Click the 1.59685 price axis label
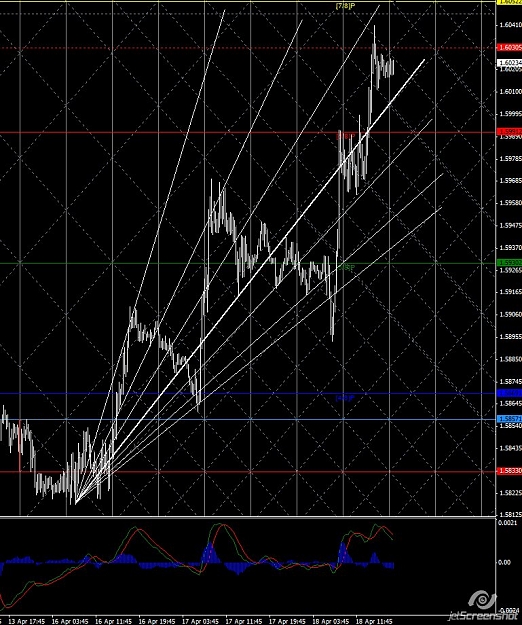 coord(510,180)
